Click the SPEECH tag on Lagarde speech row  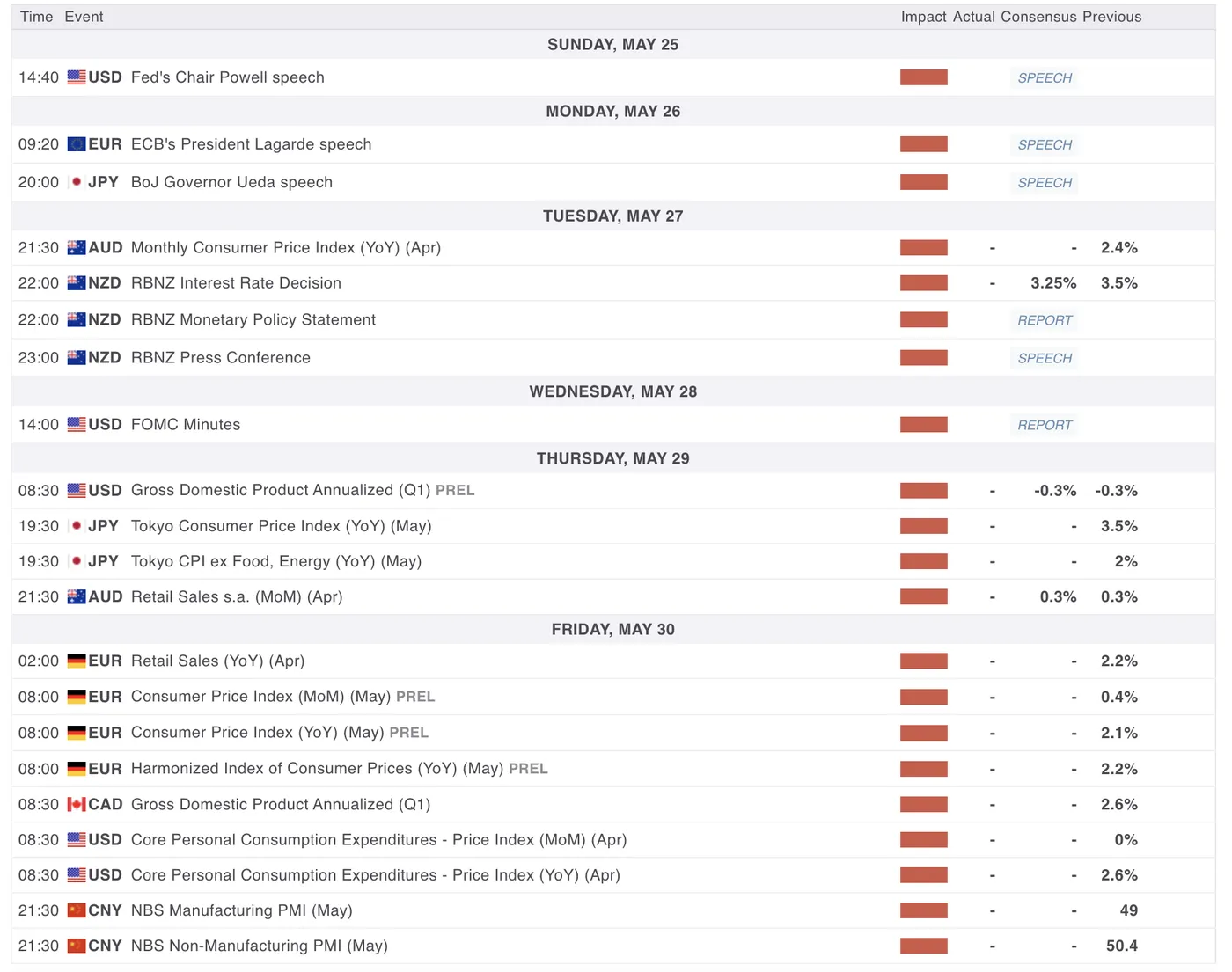(x=1045, y=145)
